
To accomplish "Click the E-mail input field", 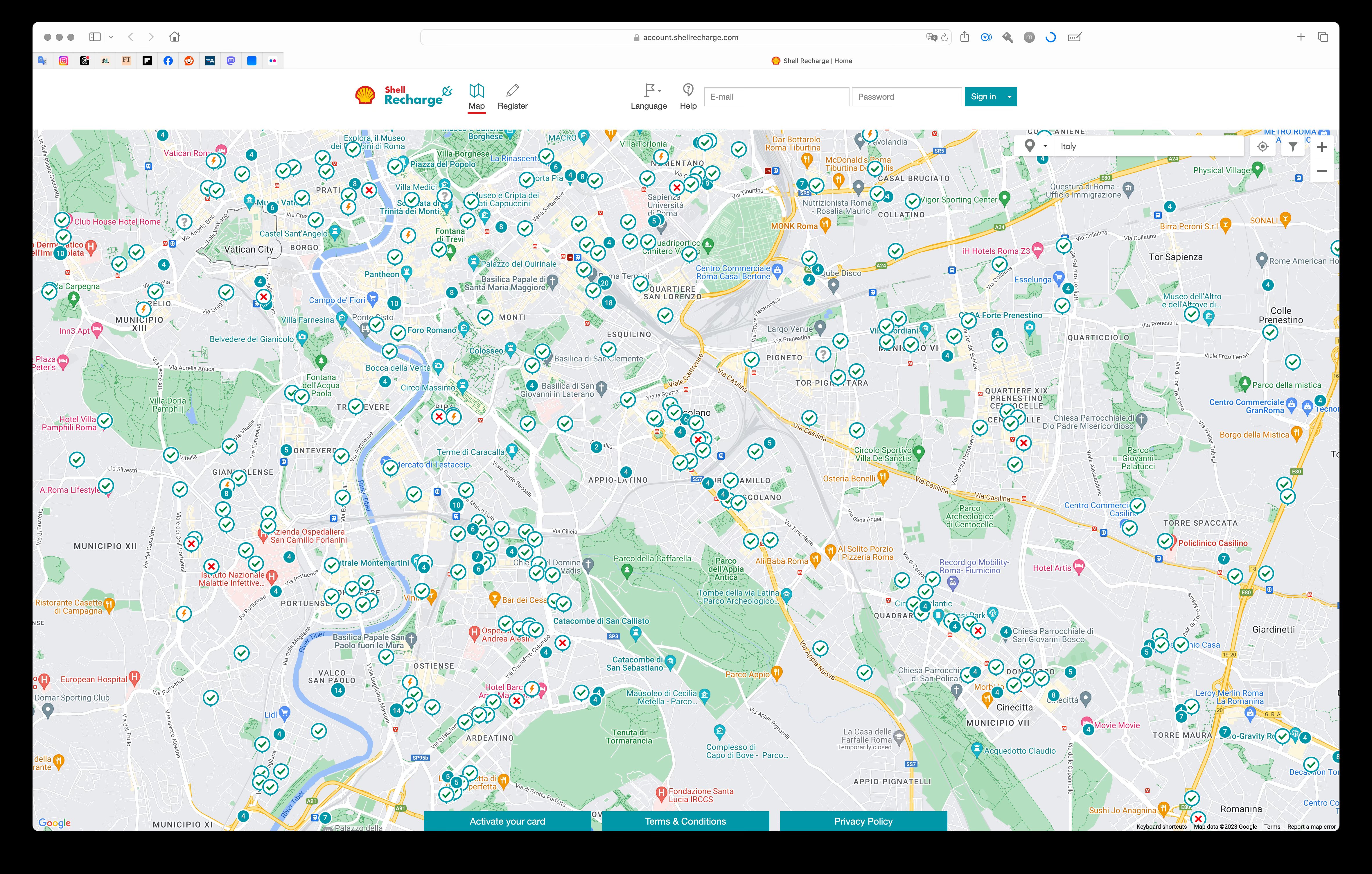I will [777, 97].
